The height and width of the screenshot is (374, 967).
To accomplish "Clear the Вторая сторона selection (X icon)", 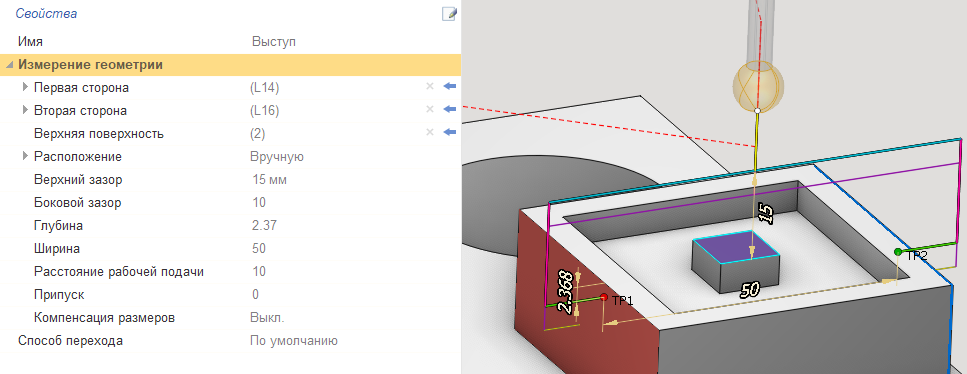I will [430, 109].
